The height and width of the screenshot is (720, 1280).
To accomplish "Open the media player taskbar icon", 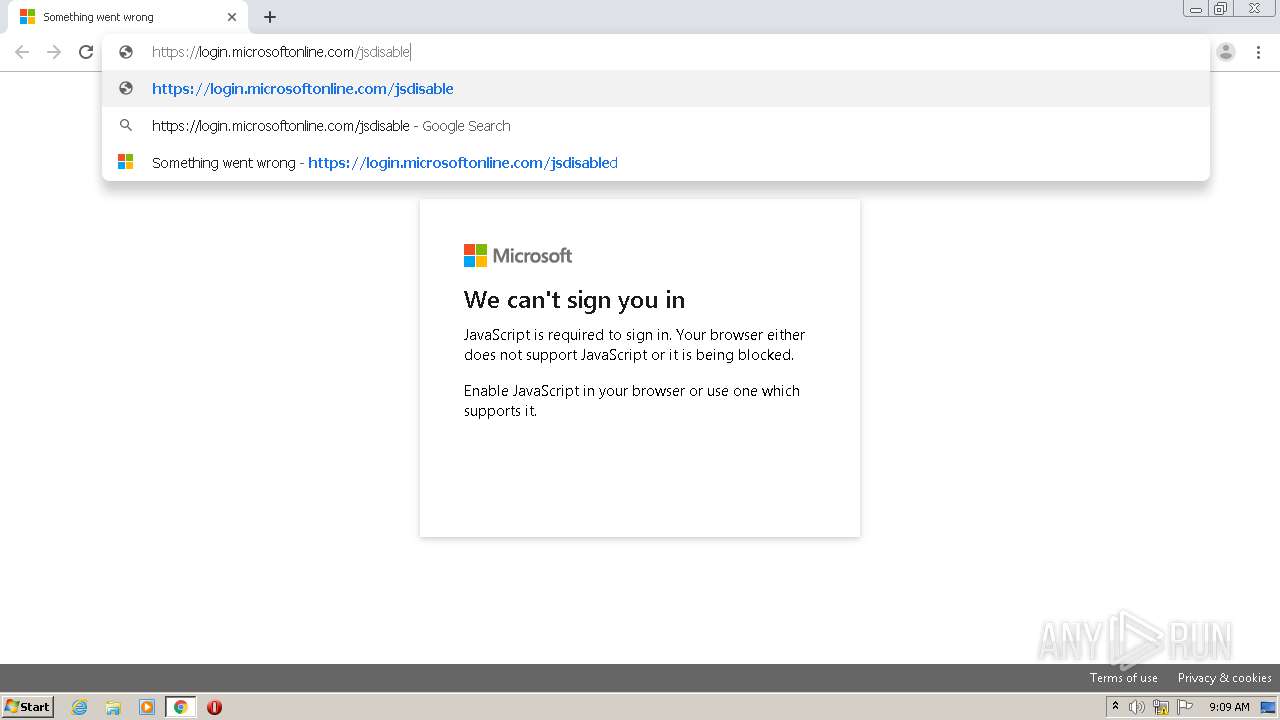I will pos(147,707).
